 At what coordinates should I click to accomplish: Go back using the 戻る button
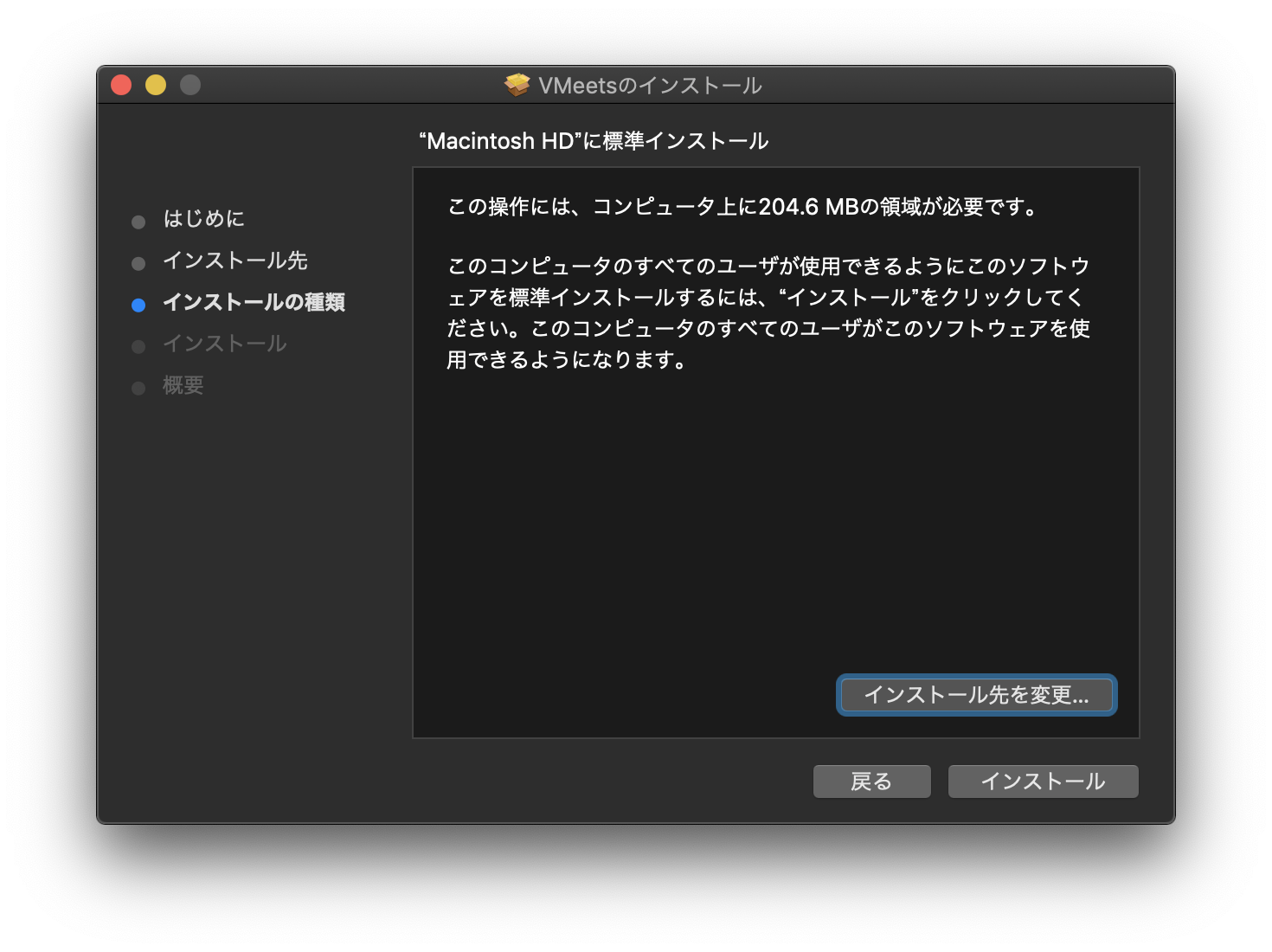871,782
